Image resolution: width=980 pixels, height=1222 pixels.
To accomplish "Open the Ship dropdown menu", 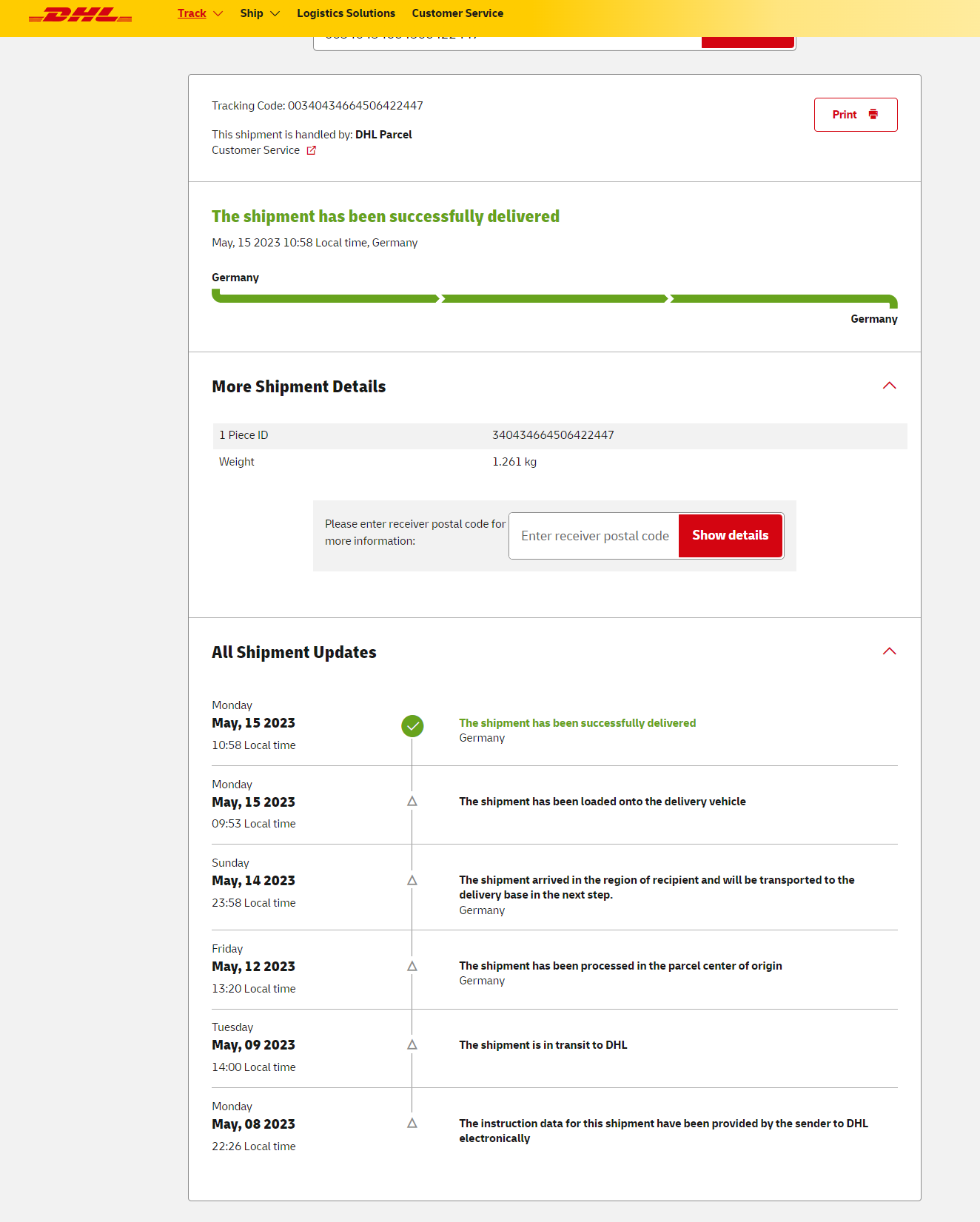I will (x=259, y=13).
